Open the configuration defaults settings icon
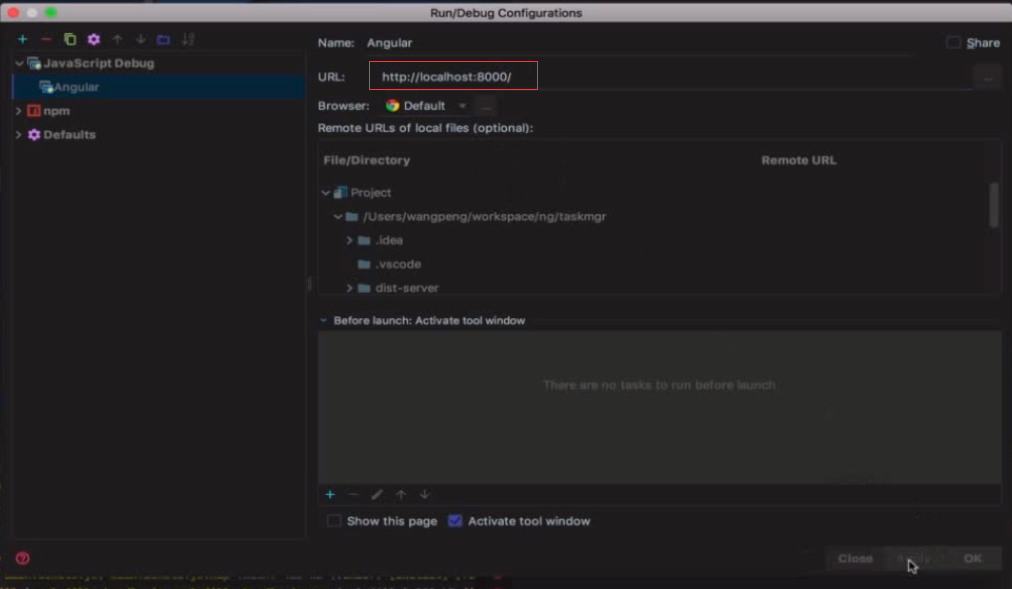 pyautogui.click(x=94, y=39)
